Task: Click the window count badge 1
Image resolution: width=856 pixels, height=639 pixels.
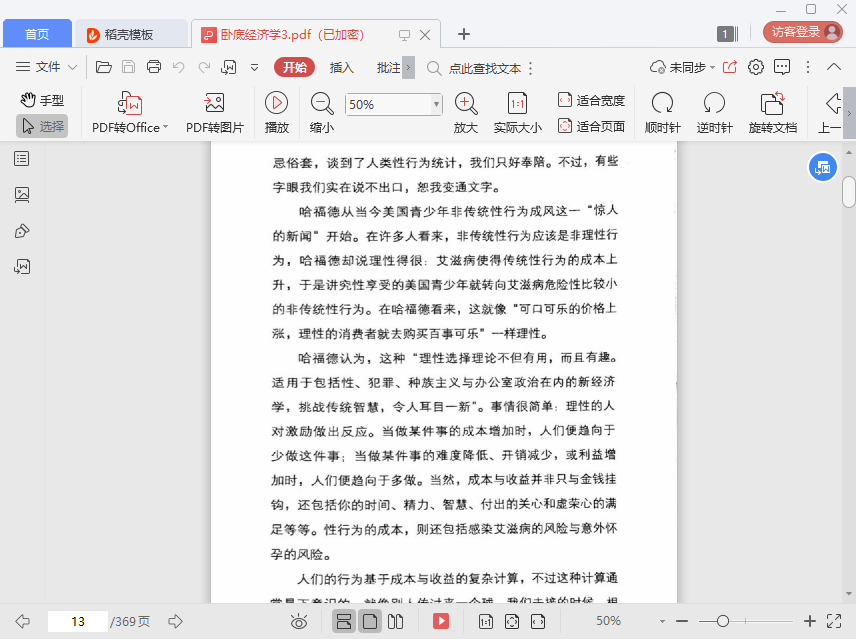Action: 727,34
